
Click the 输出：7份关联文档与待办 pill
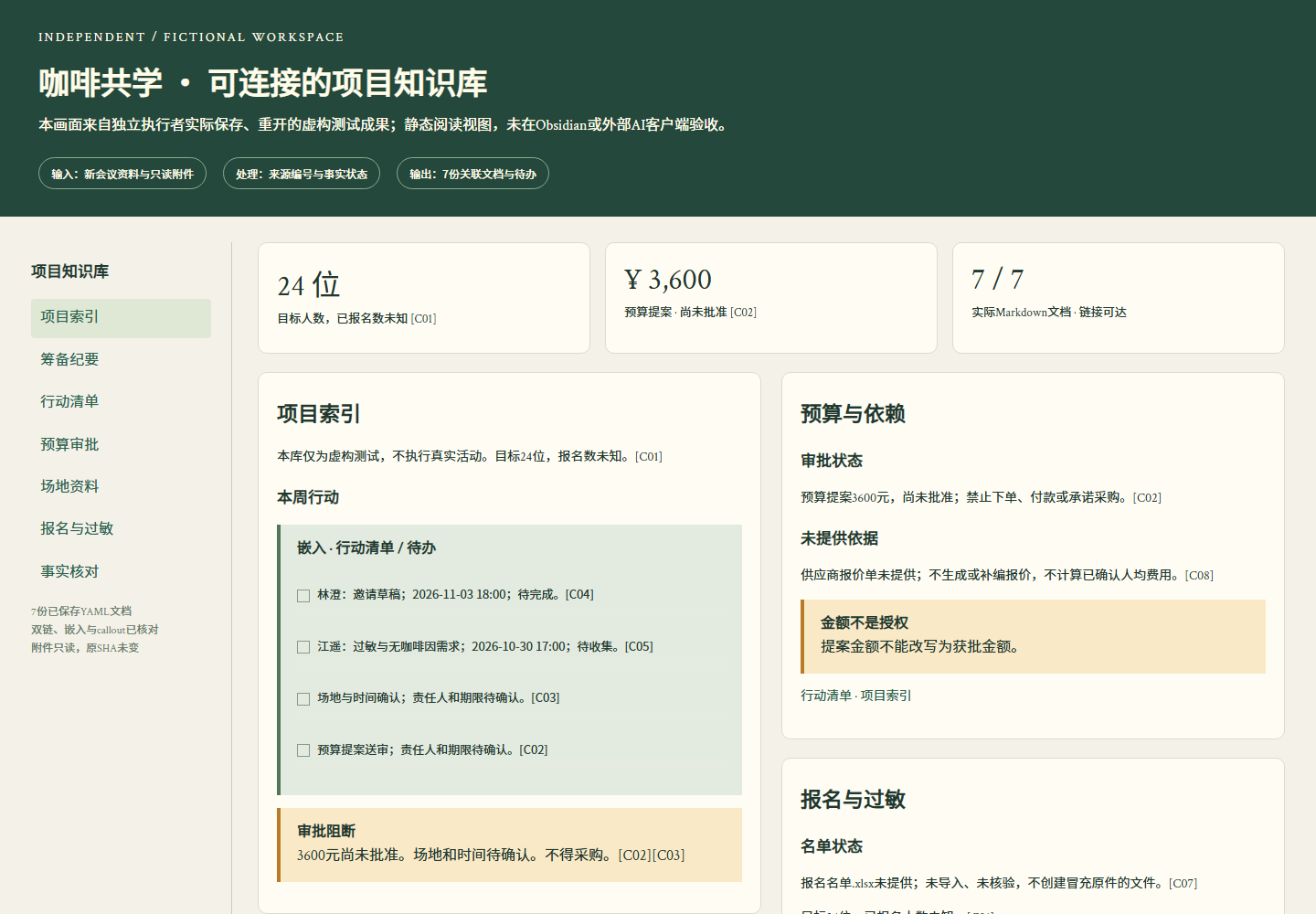pyautogui.click(x=472, y=174)
